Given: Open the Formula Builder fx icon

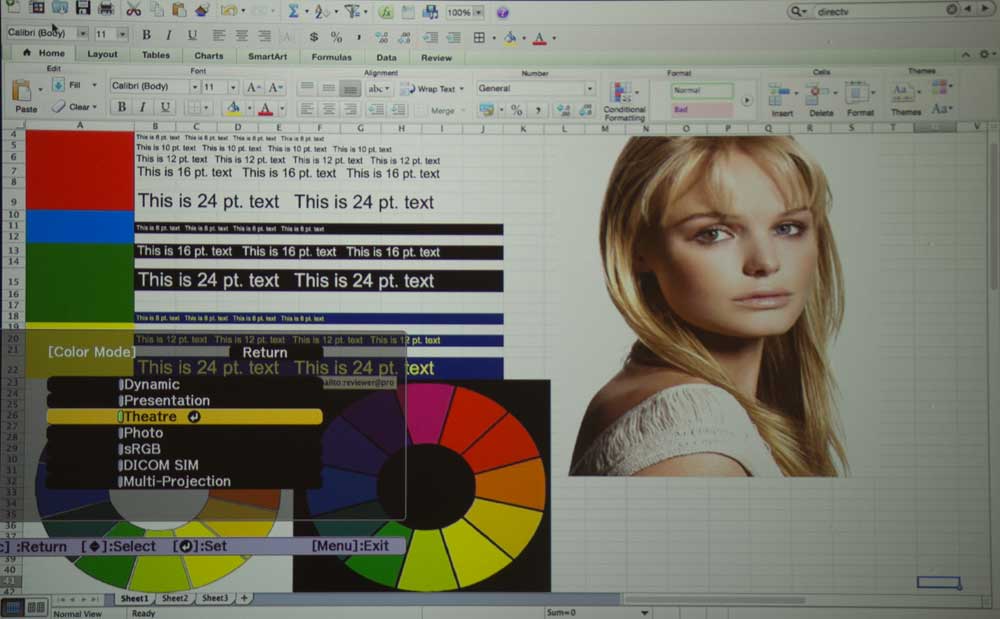Looking at the screenshot, I should [x=385, y=12].
